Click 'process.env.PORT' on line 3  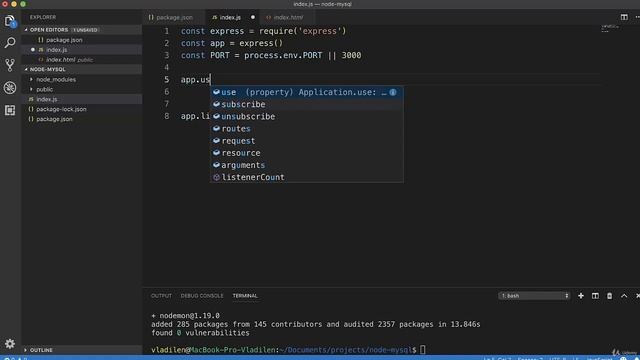[x=283, y=56]
